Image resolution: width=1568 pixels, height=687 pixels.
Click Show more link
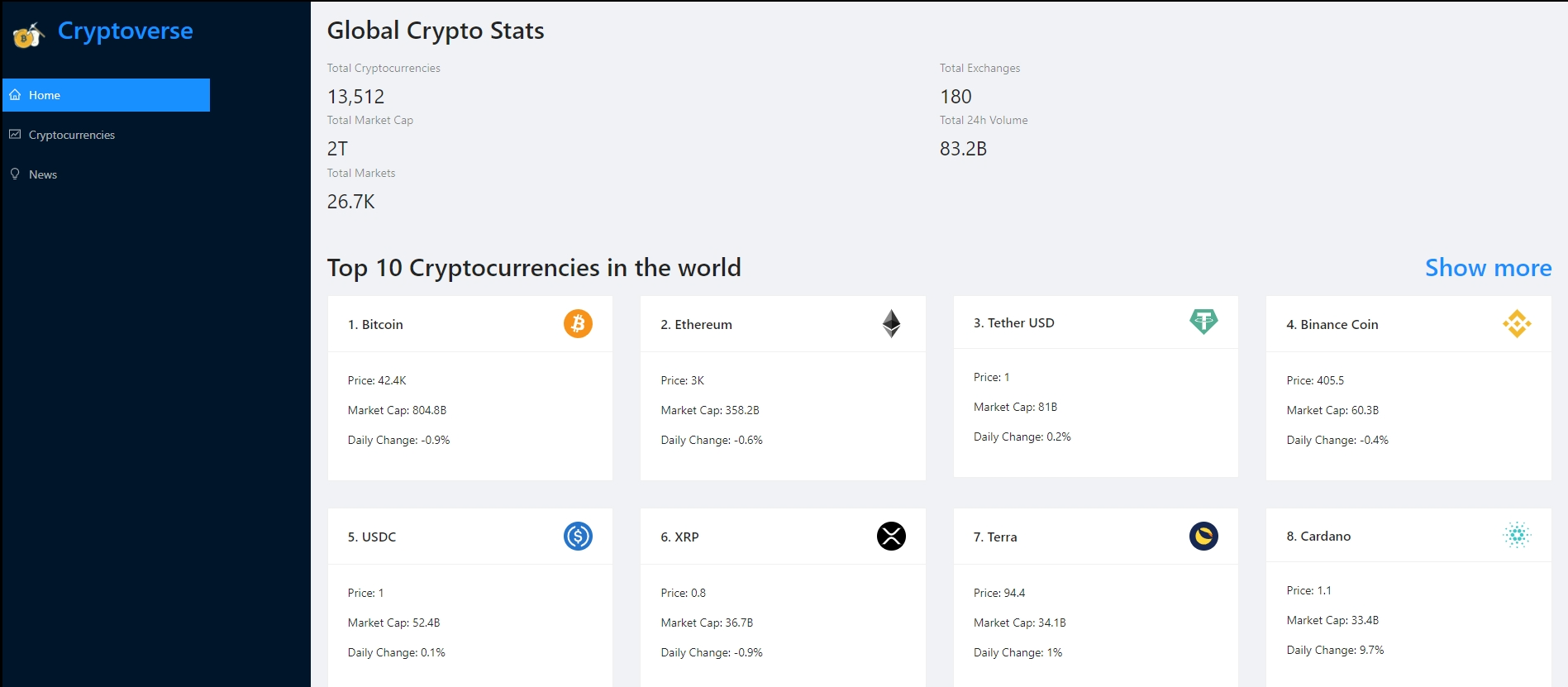coord(1488,268)
